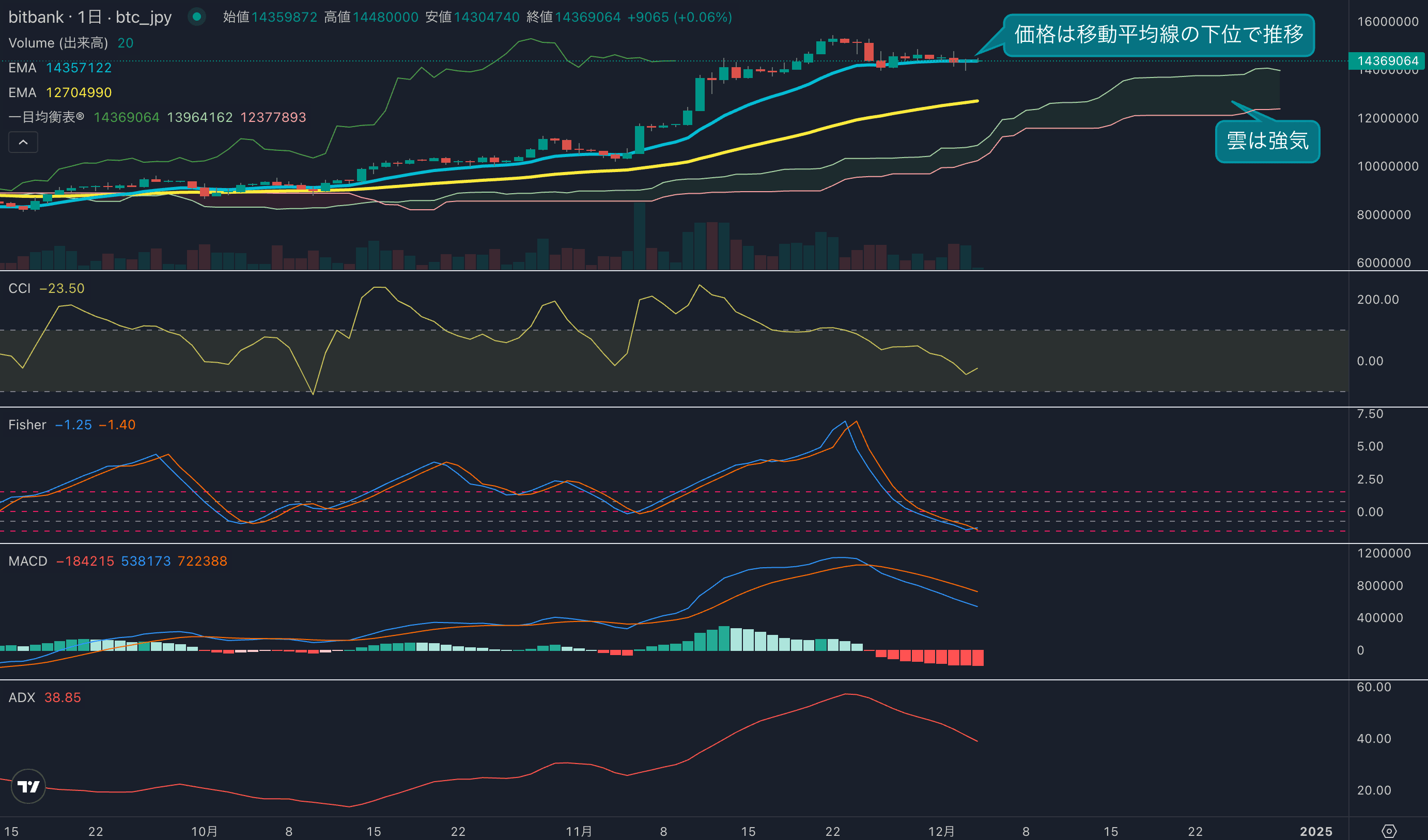Click the 16000000 price scale label
Screen dimensions: 1428x840
1387,22
